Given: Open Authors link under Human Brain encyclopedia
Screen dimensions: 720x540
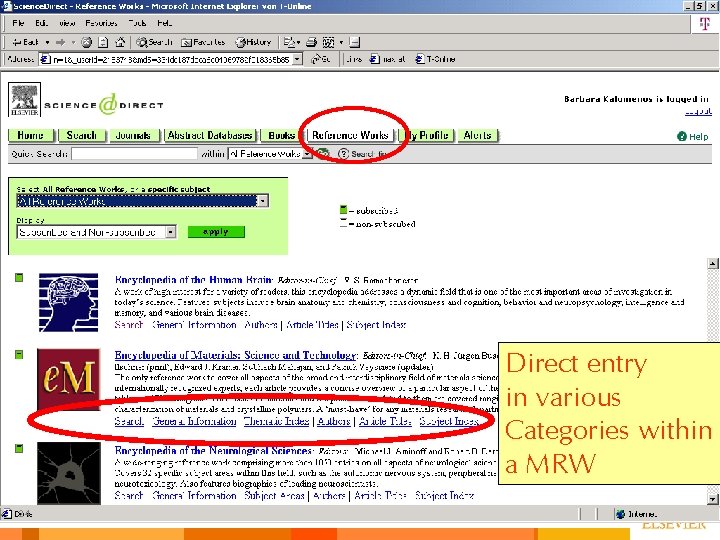Looking at the screenshot, I should [261, 325].
